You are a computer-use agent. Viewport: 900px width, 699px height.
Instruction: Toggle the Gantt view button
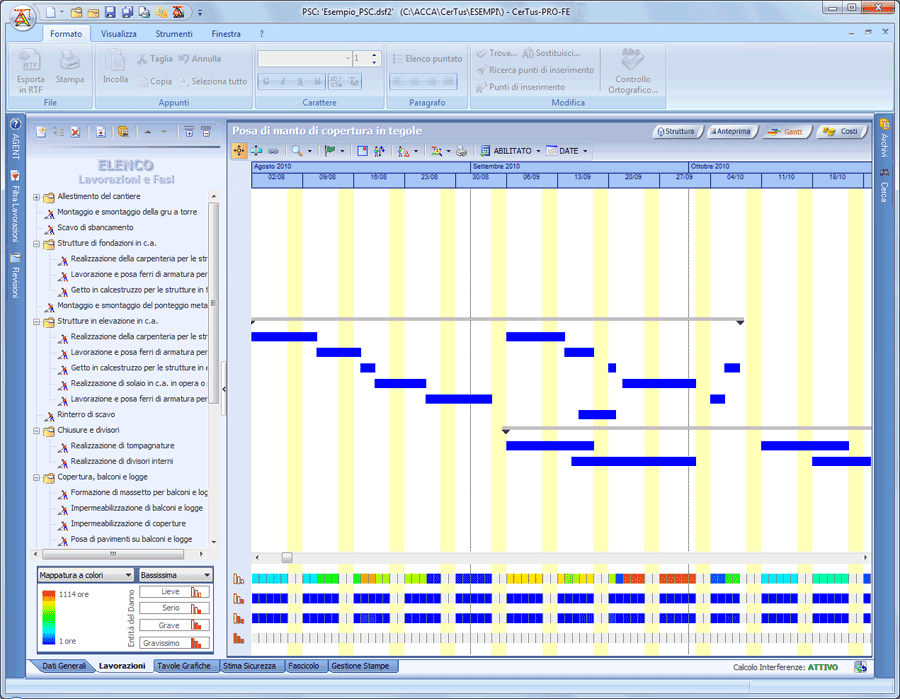coord(785,131)
